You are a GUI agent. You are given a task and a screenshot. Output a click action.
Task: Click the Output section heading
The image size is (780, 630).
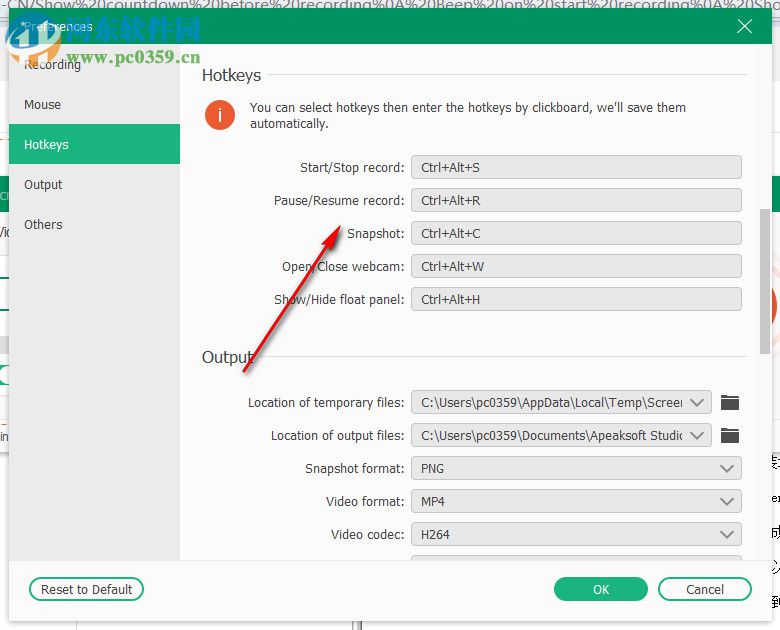tap(228, 357)
